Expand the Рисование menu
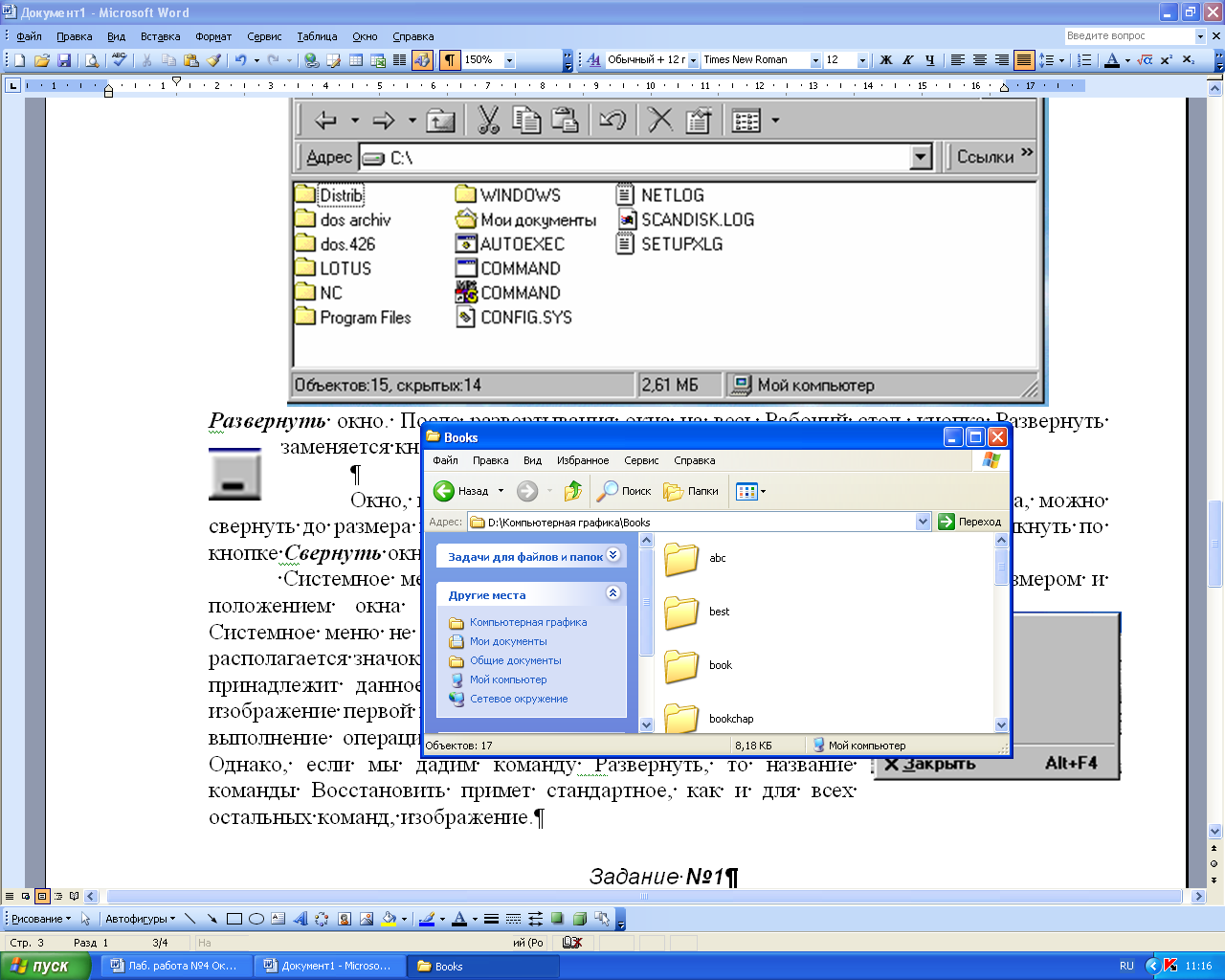The height and width of the screenshot is (980, 1225). [x=41, y=919]
